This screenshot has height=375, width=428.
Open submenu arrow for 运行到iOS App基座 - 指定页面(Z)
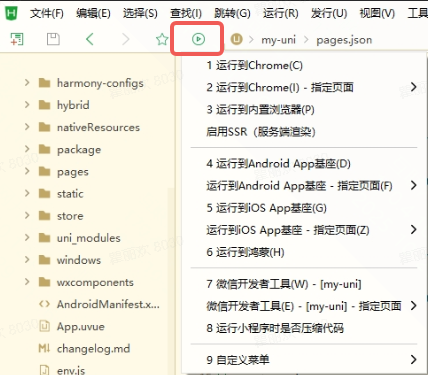[413, 230]
